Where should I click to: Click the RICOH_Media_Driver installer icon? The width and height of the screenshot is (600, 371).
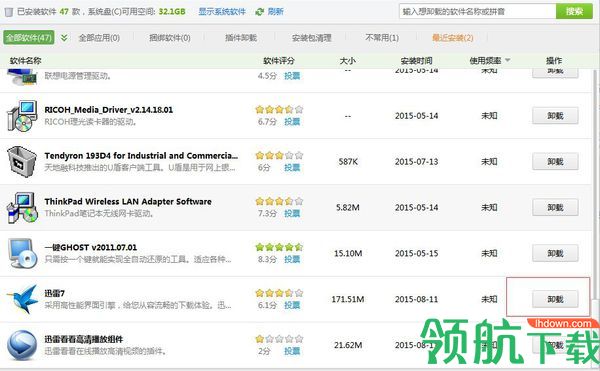coord(22,116)
